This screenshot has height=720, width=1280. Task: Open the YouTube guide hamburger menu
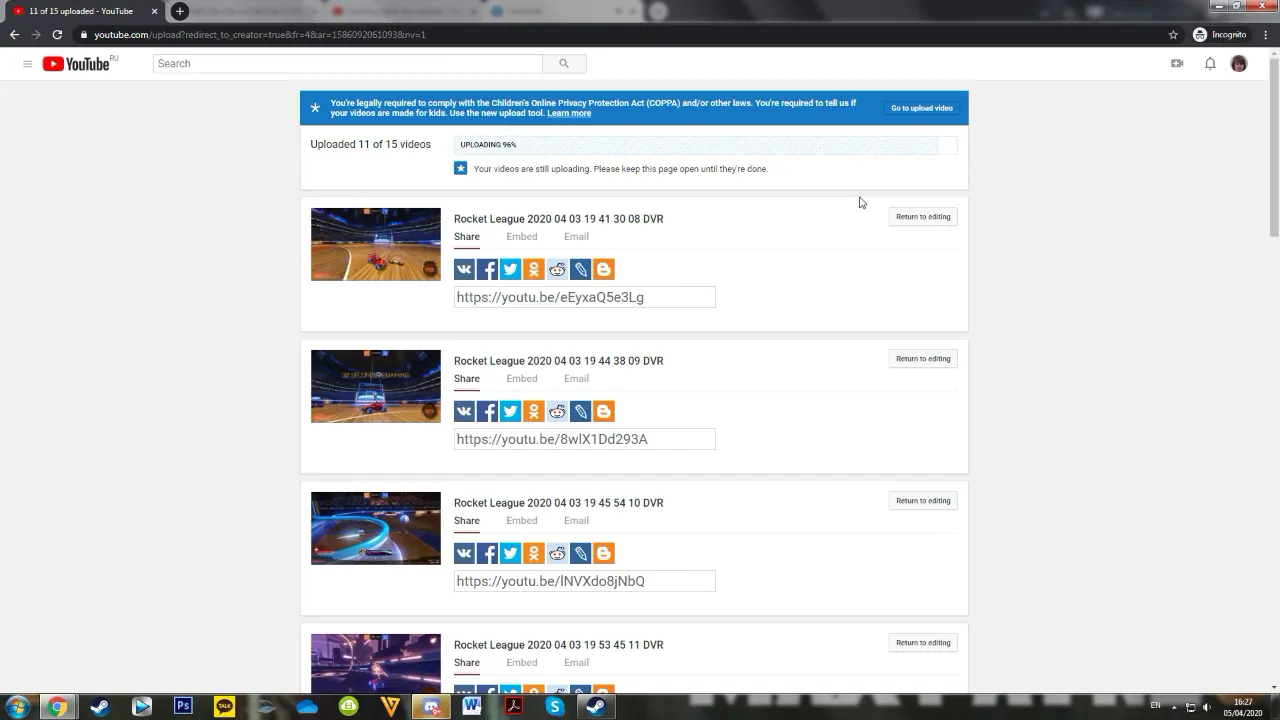tap(27, 64)
